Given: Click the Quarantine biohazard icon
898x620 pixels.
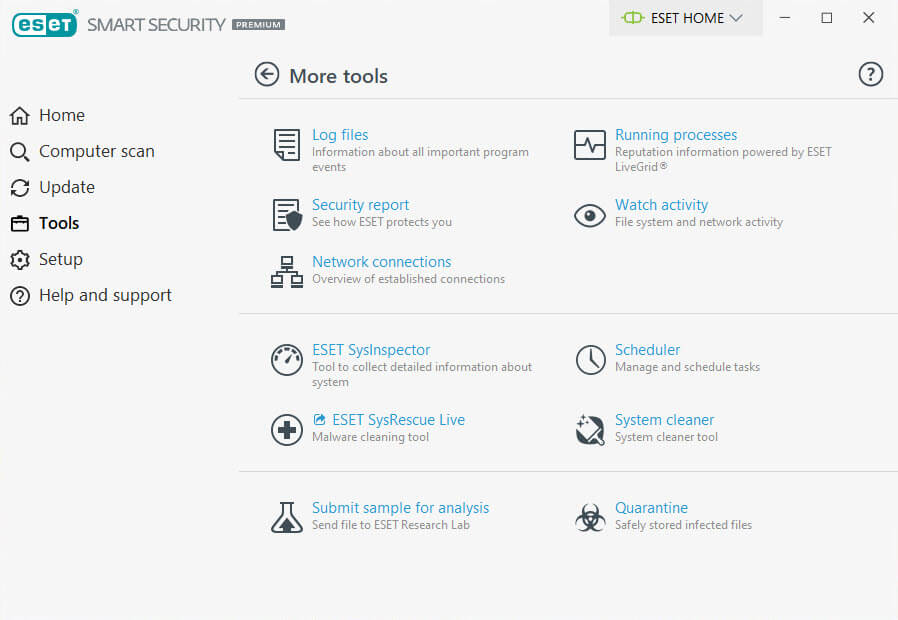Looking at the screenshot, I should point(590,518).
